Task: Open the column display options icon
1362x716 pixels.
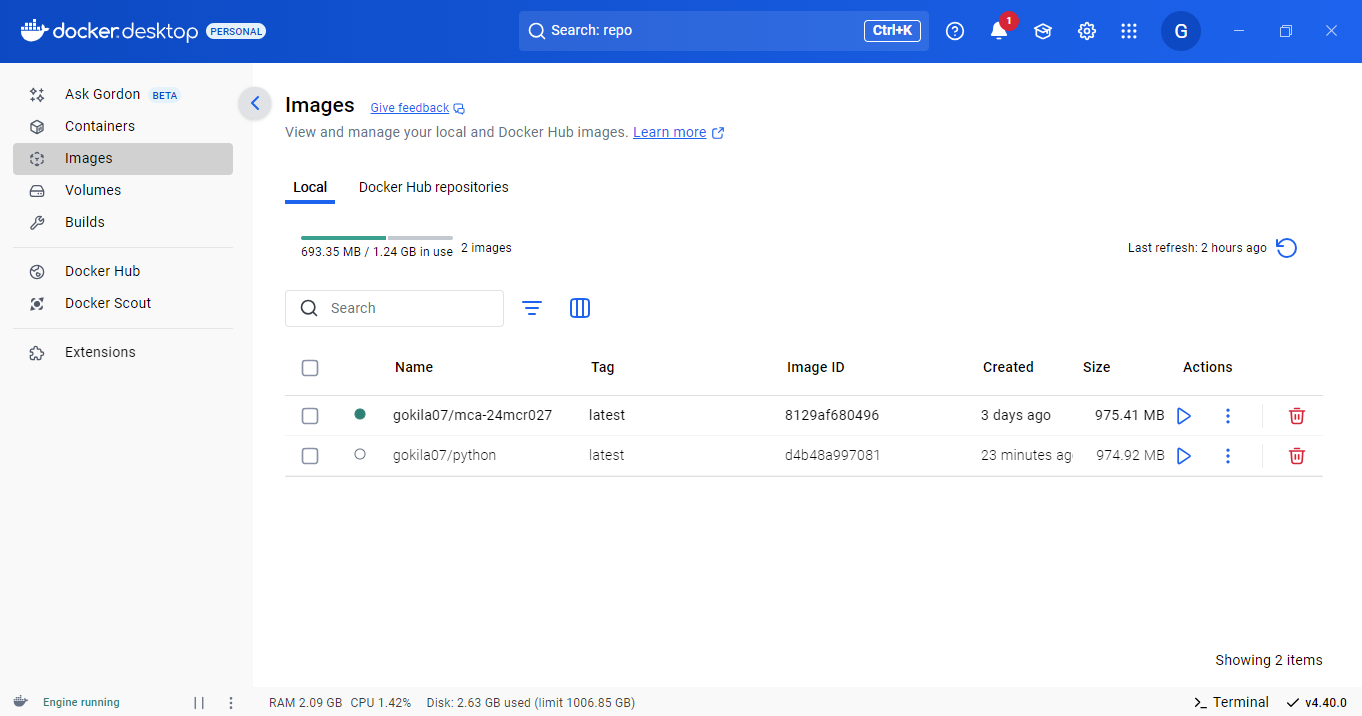Action: 580,308
